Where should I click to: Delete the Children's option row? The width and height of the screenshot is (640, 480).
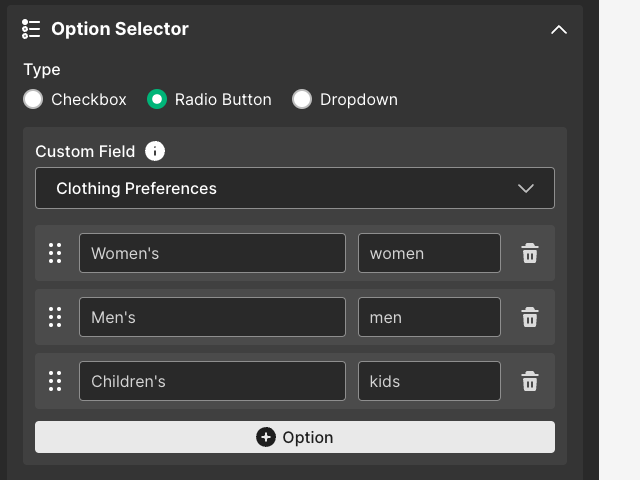(x=530, y=381)
